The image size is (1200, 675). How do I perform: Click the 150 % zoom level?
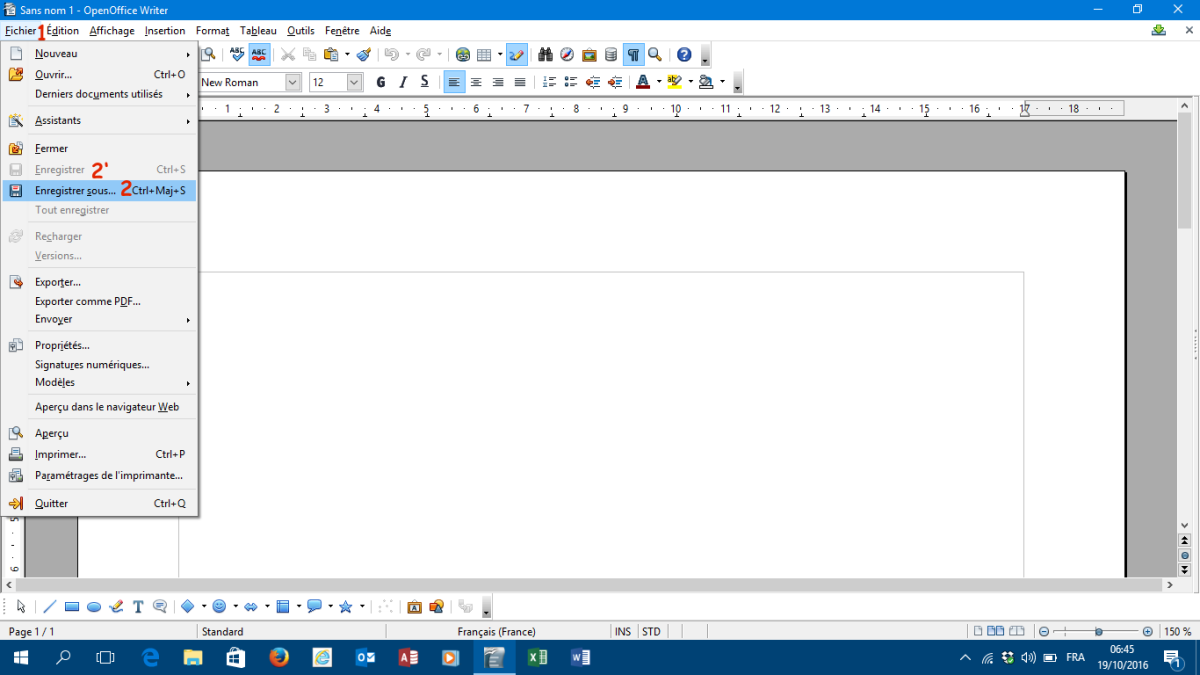(1178, 632)
